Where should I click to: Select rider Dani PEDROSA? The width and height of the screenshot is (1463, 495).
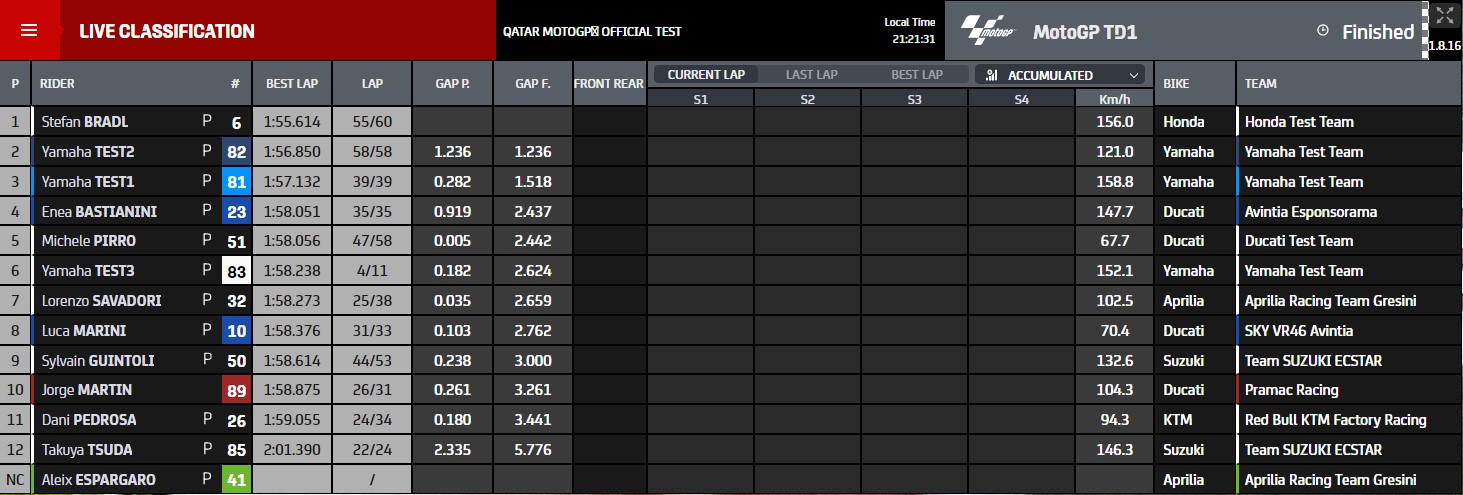point(89,420)
